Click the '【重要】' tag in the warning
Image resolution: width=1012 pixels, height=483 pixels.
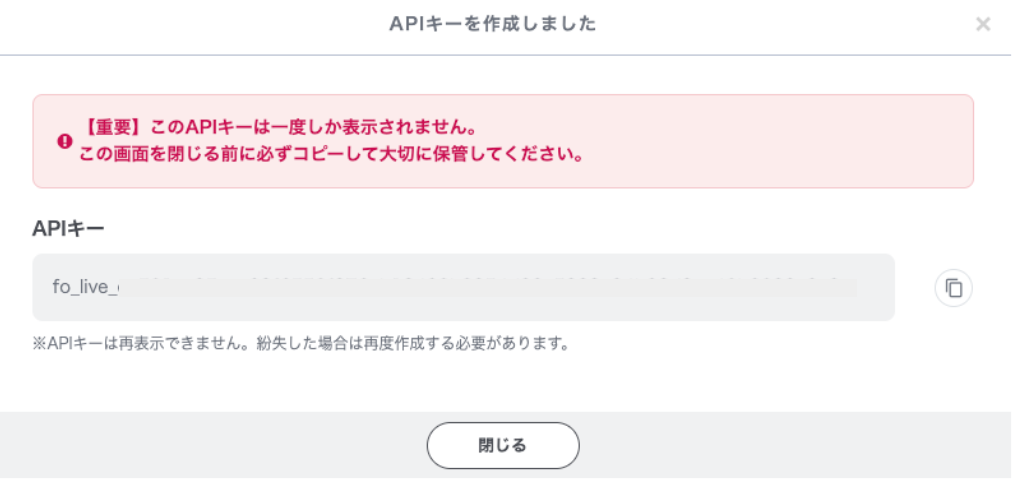(114, 129)
